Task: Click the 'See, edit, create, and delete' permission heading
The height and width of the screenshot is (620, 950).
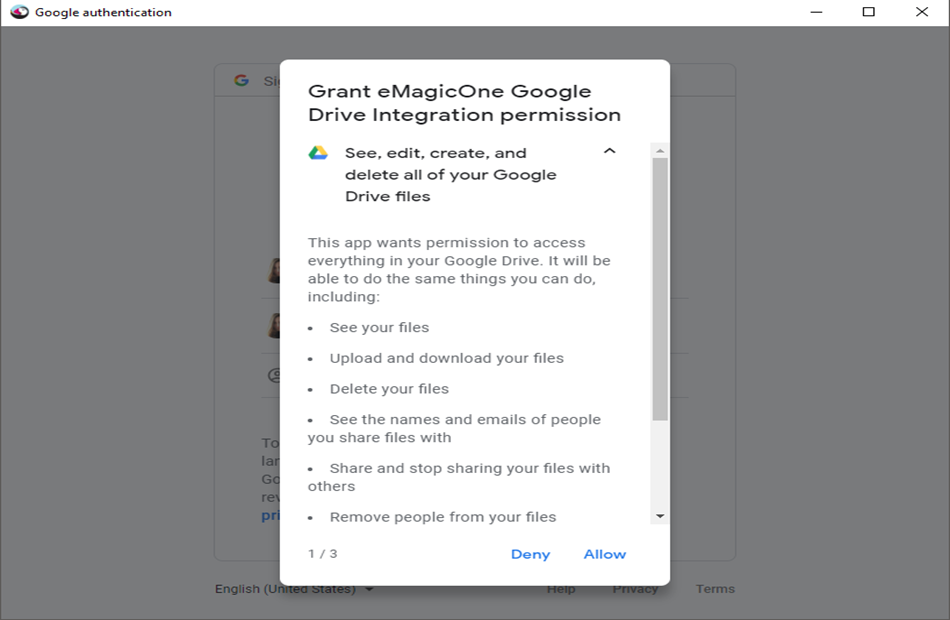Action: point(451,175)
